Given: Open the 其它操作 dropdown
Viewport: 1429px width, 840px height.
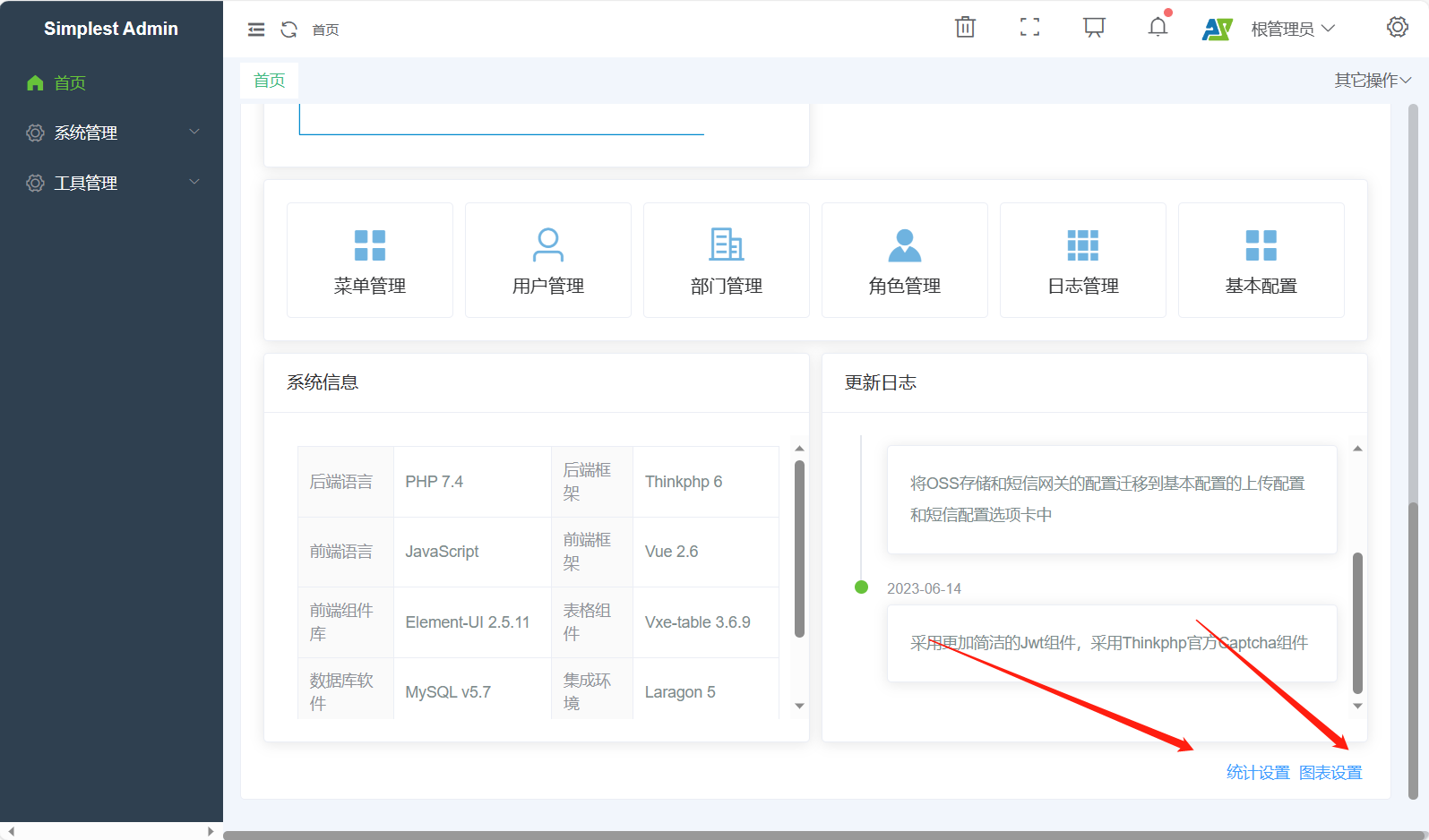Looking at the screenshot, I should (x=1372, y=81).
